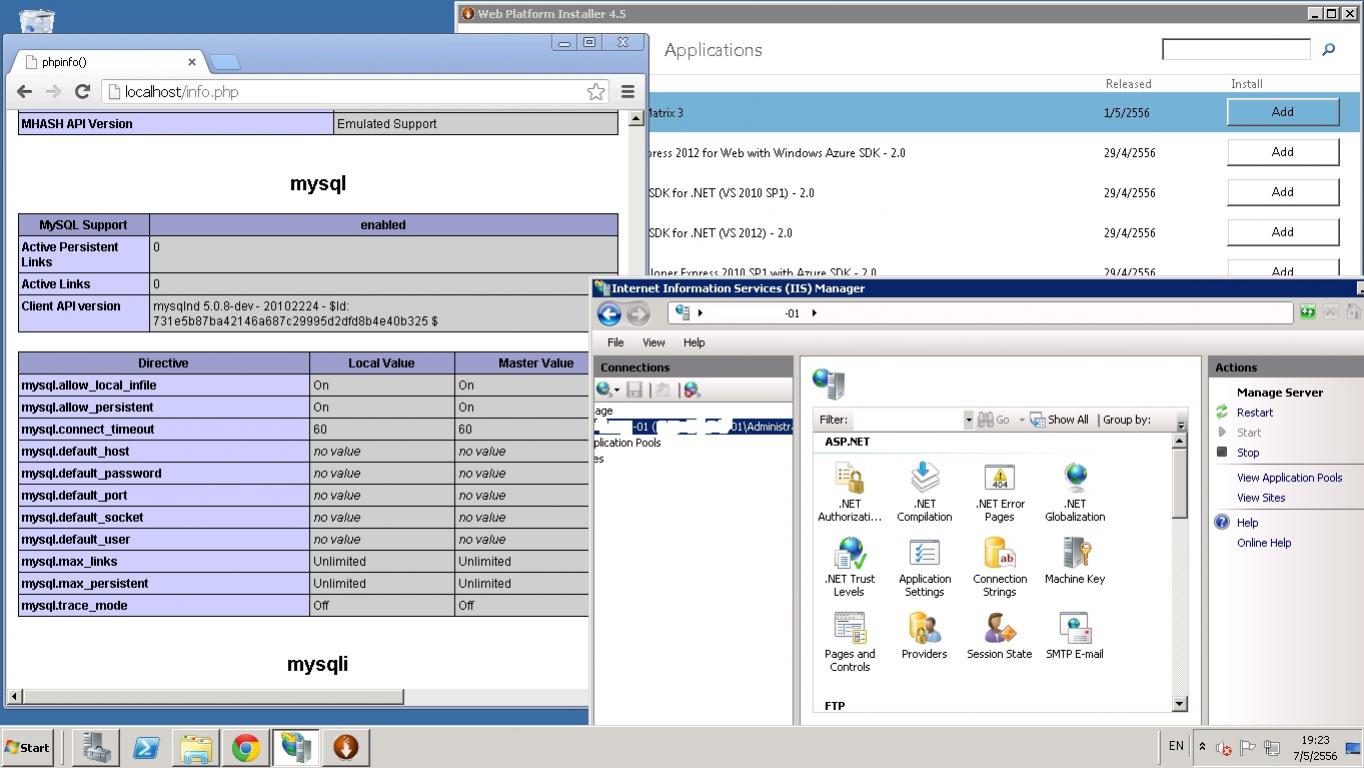Click View Sites link

1260,497
